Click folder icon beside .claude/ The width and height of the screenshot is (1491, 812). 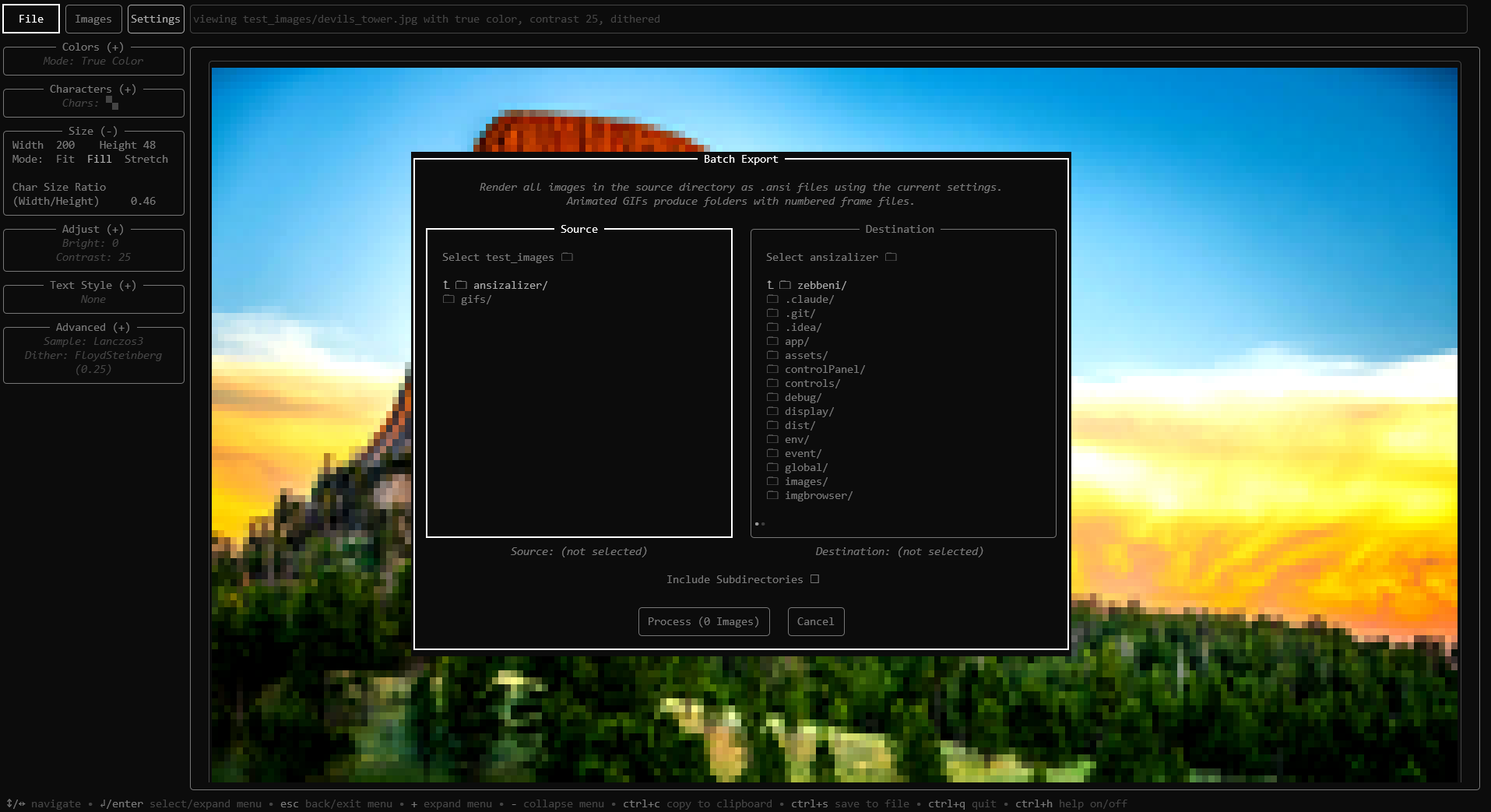pos(772,299)
